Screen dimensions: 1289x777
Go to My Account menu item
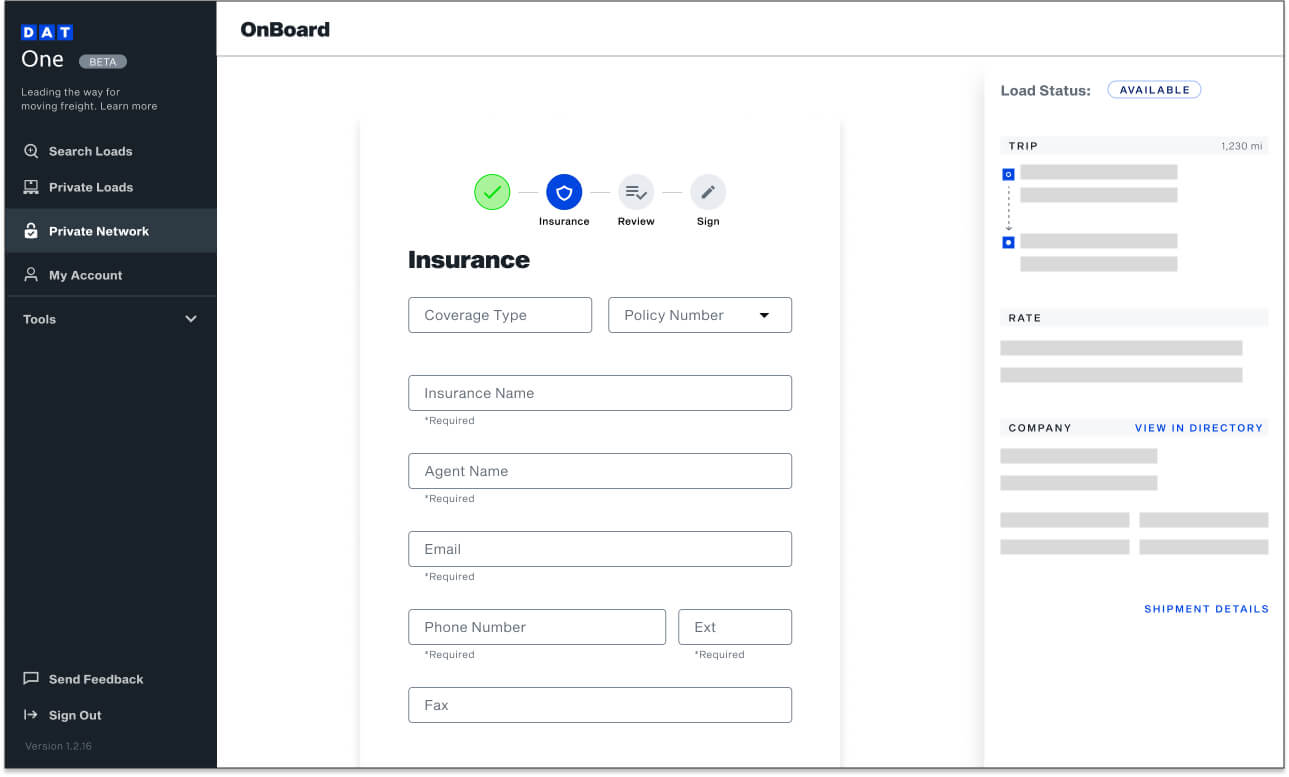click(x=85, y=275)
